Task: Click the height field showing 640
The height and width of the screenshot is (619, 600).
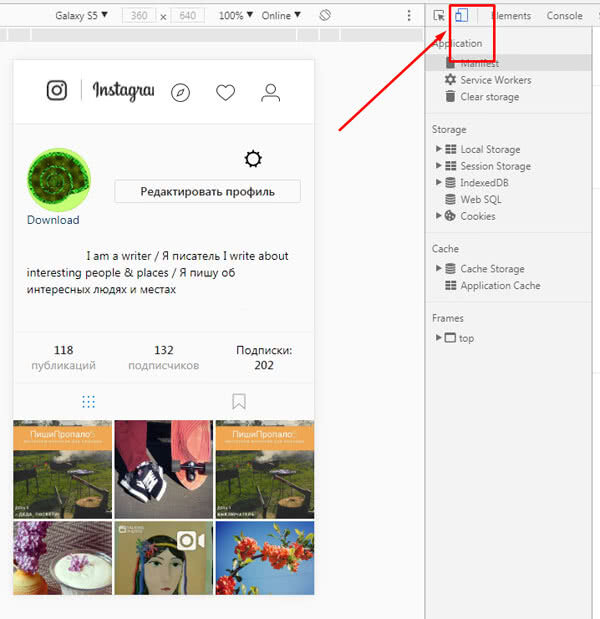Action: pos(188,15)
